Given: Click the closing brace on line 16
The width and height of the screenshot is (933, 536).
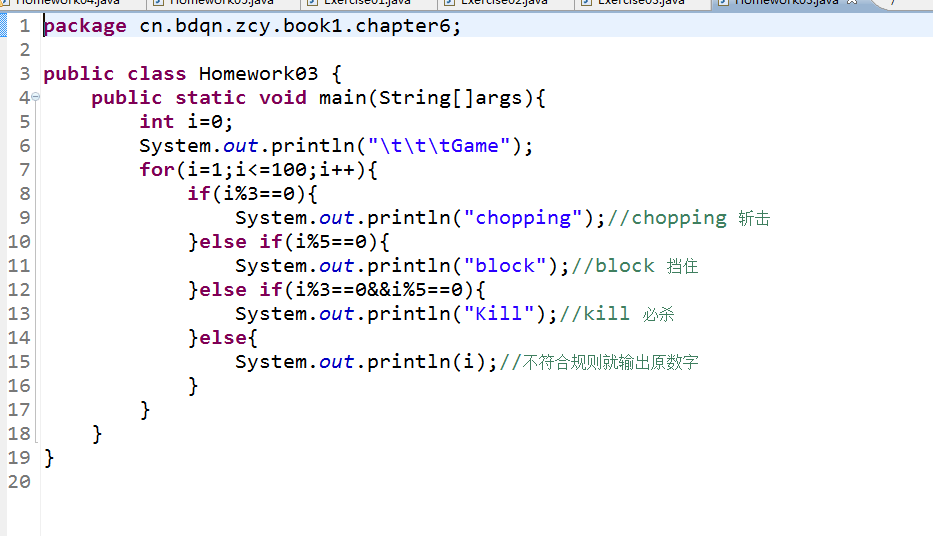Looking at the screenshot, I should [193, 386].
